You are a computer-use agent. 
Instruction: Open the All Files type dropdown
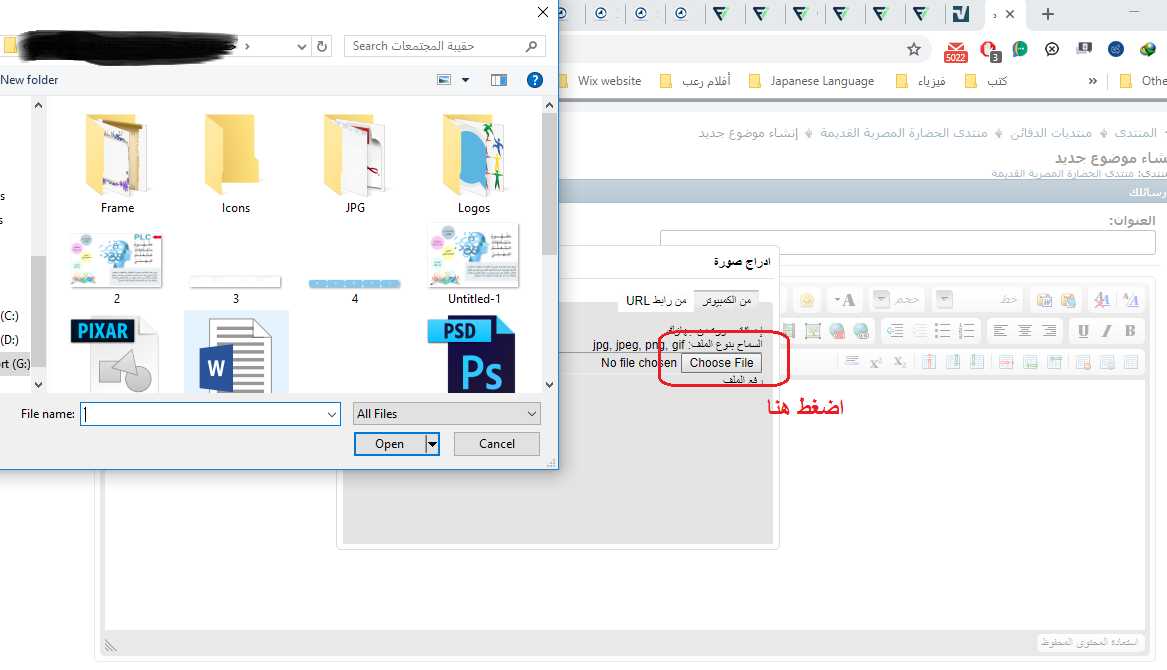[x=447, y=414]
